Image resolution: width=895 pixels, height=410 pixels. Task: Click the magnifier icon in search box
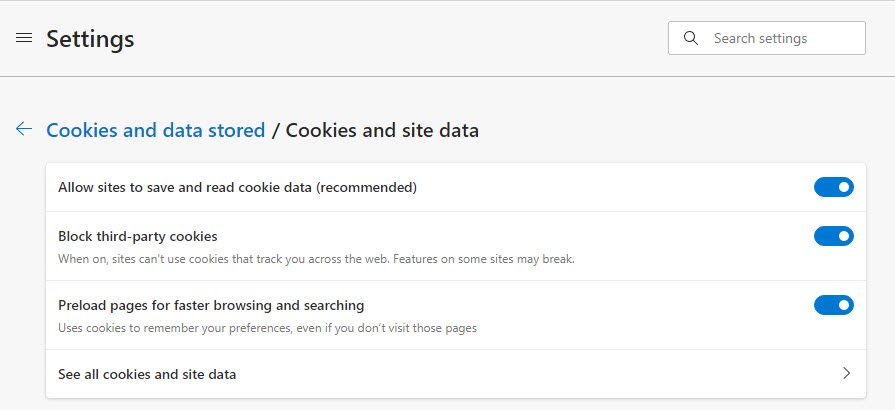(x=690, y=38)
